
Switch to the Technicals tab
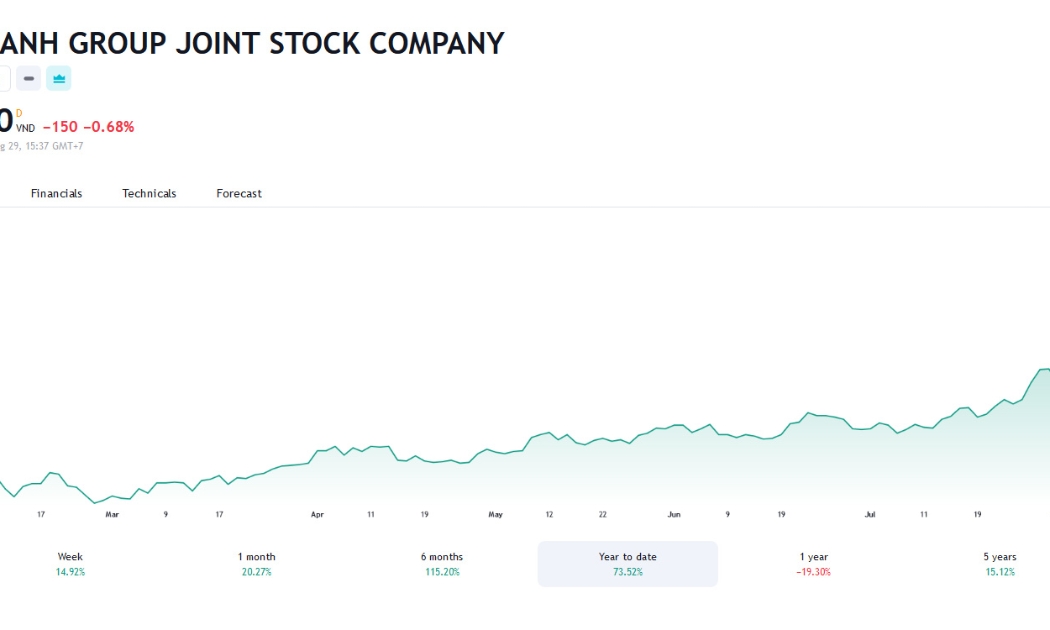tap(149, 193)
